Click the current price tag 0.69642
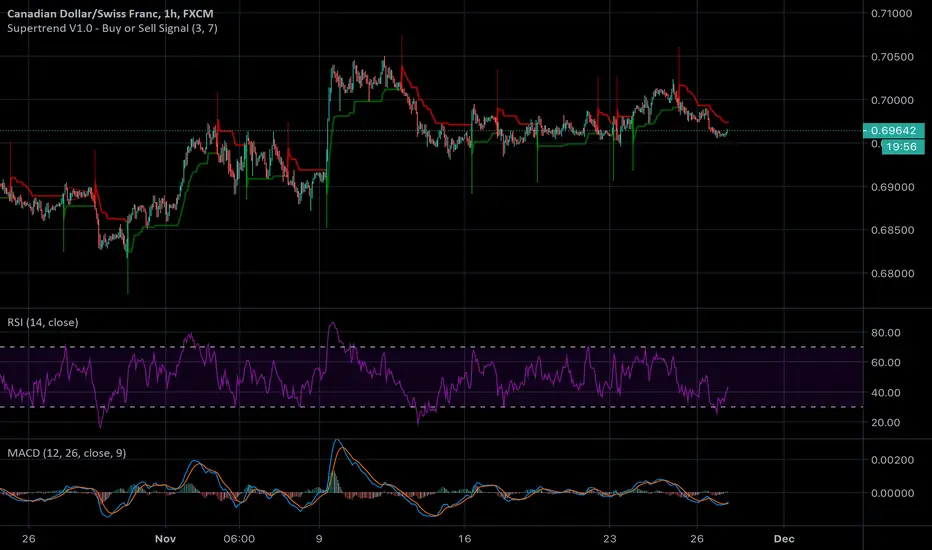This screenshot has height=550, width=932. 893,130
